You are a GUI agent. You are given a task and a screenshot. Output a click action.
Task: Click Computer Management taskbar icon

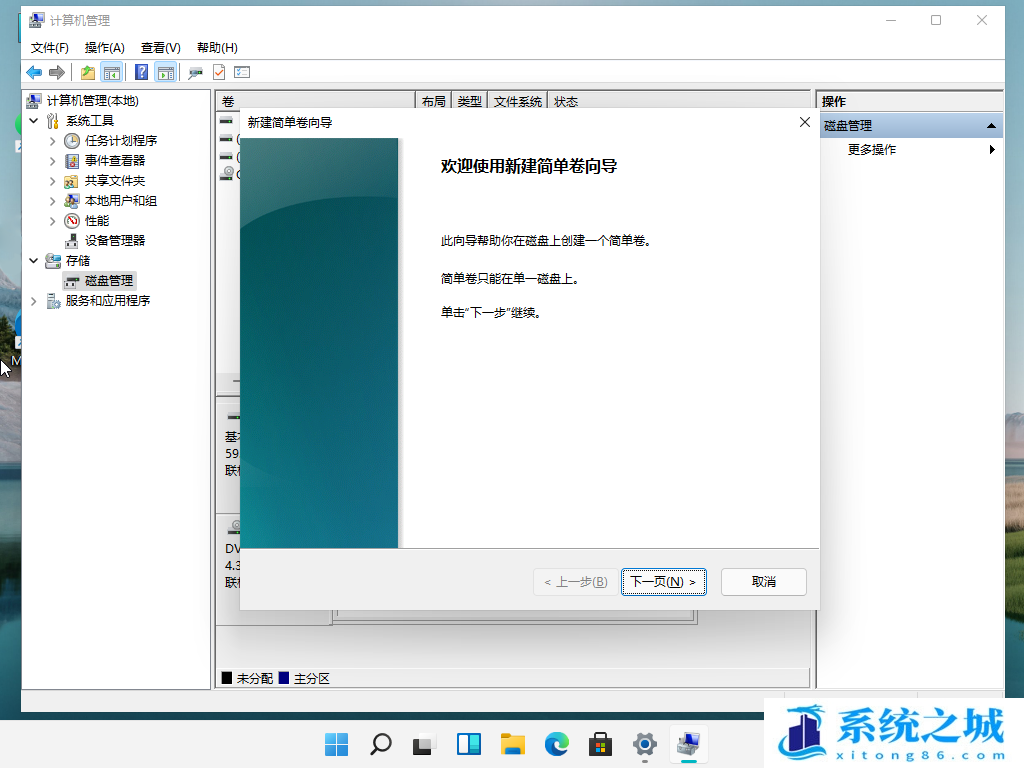[688, 744]
